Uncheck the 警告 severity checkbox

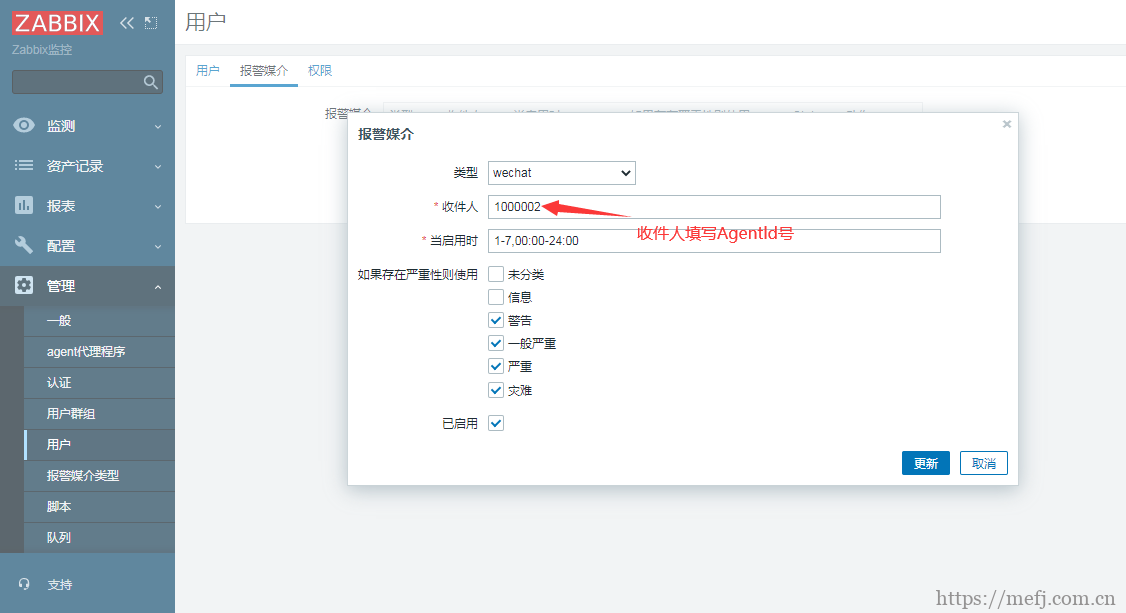496,320
